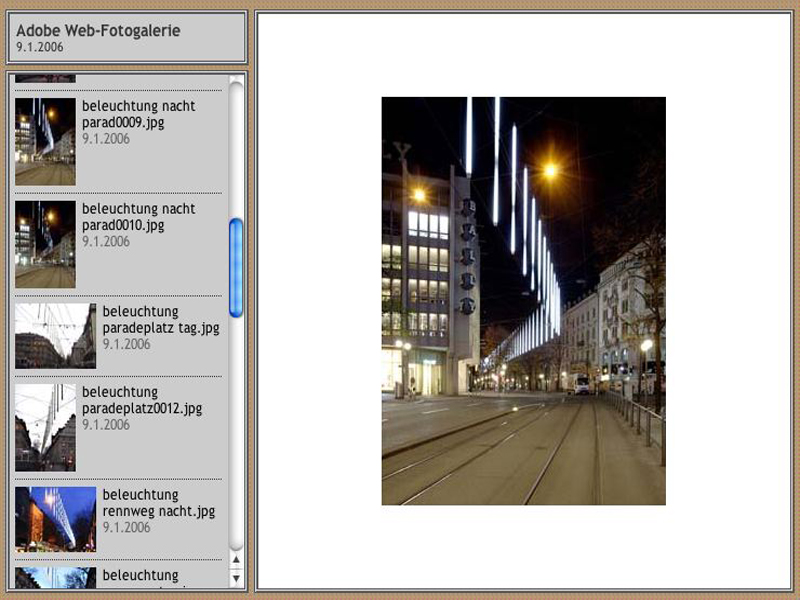Viewport: 800px width, 600px height.
Task: Click the 'beleuchtung paradeplatz0012.jpg' title
Action: tap(142, 401)
